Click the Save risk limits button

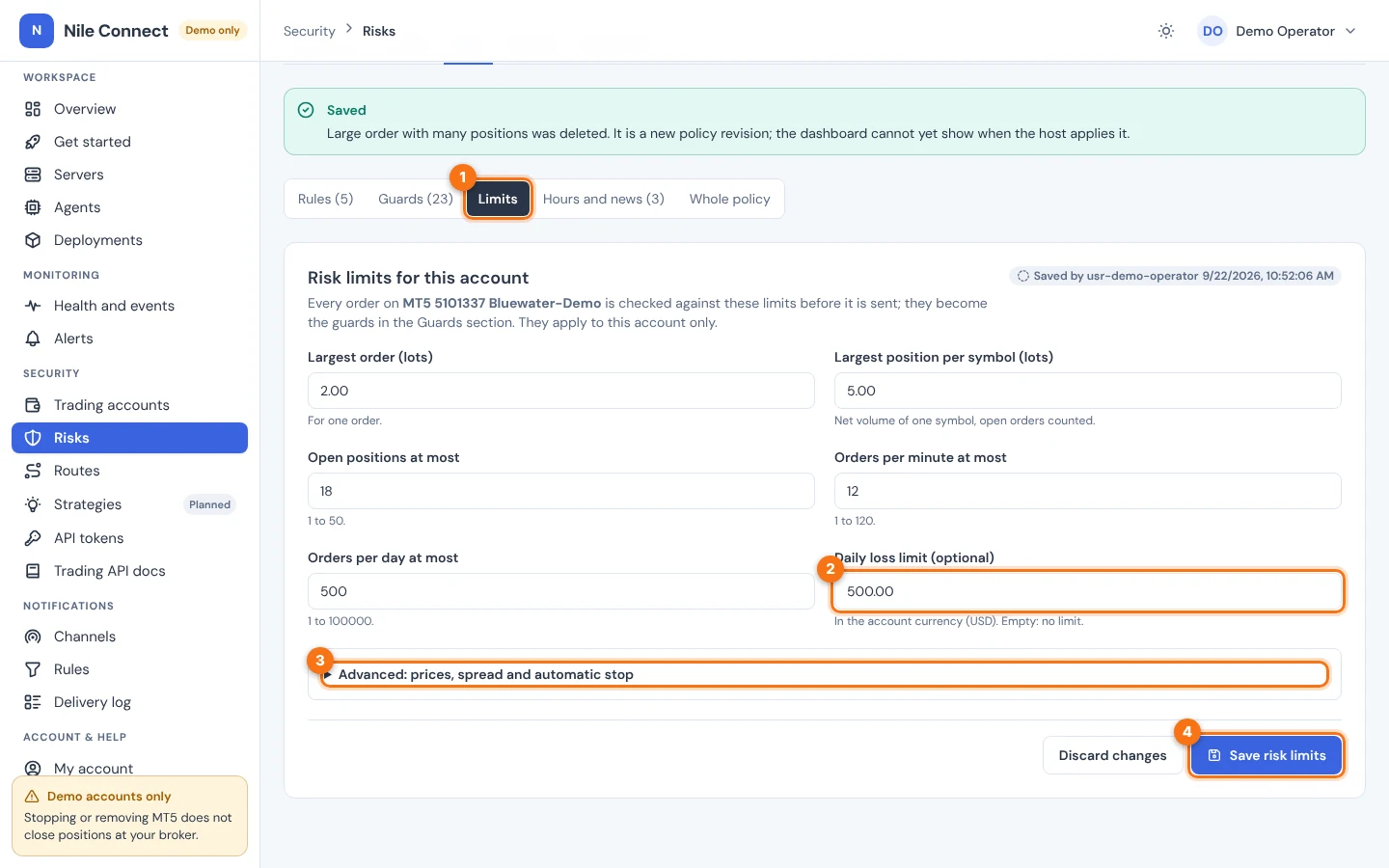point(1266,755)
